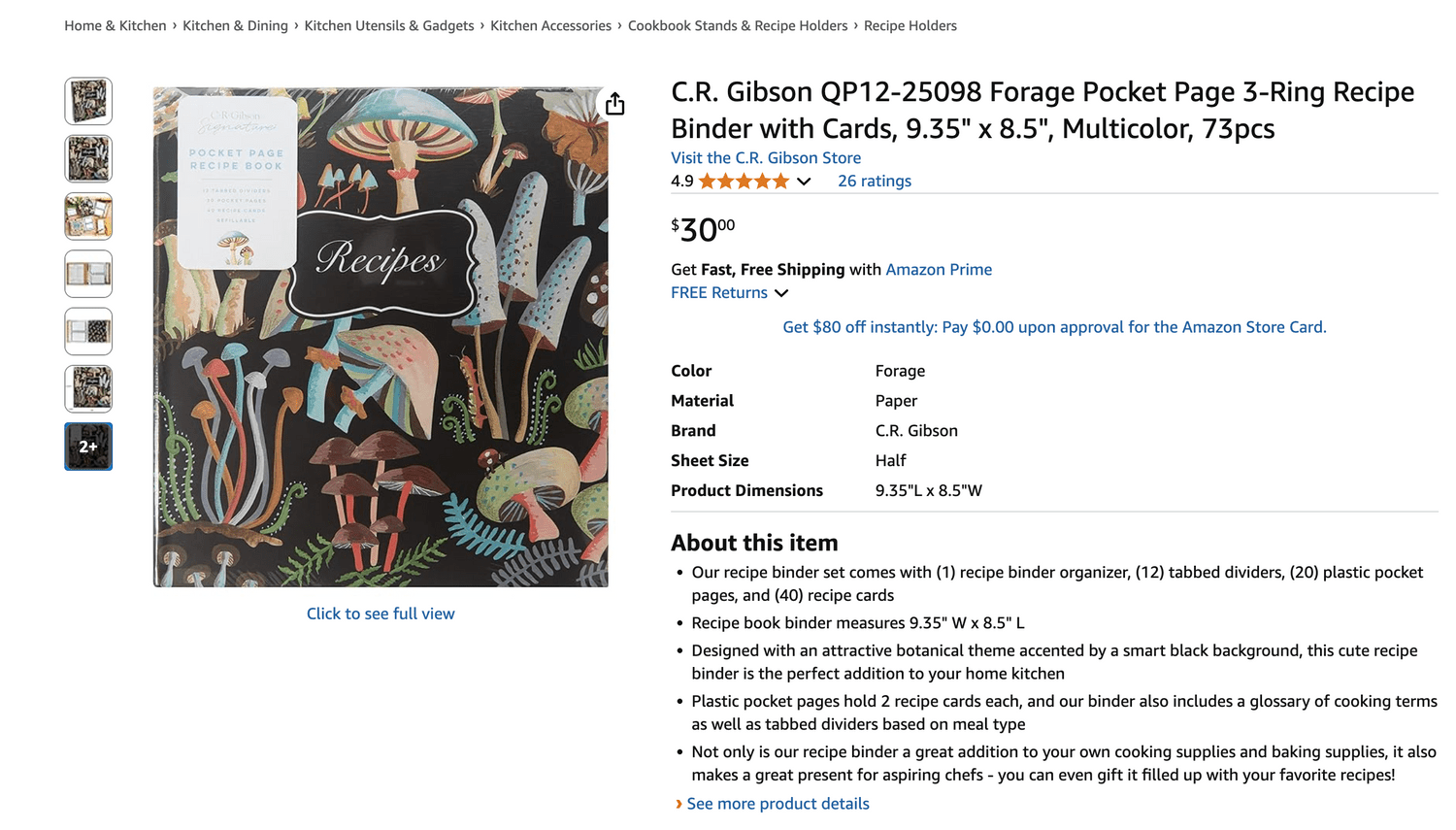The width and height of the screenshot is (1456, 830).
Task: Expand the FREE Returns dropdown
Action: tap(781, 293)
